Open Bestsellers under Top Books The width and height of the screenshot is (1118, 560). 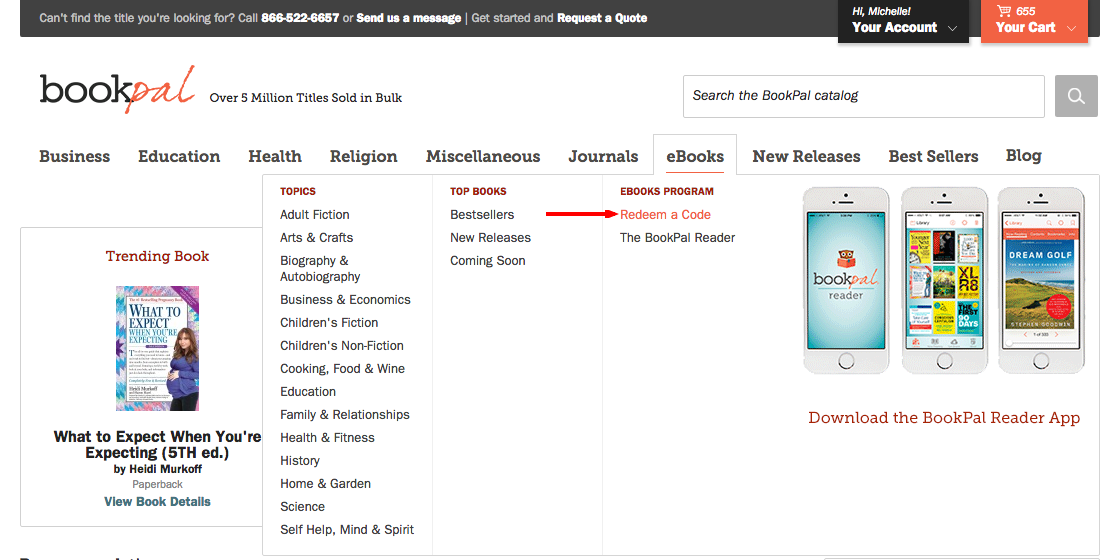[x=482, y=215]
